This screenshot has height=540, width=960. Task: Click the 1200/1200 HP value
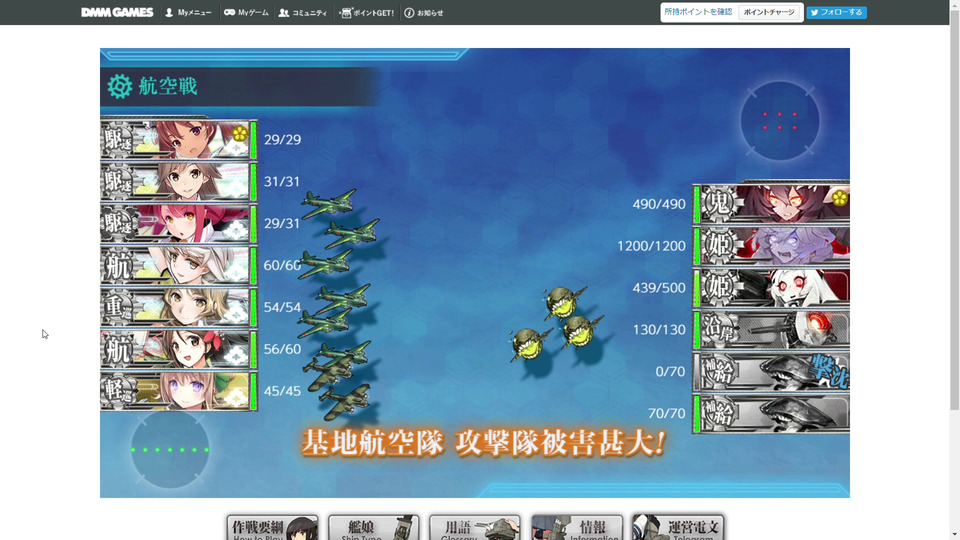(x=651, y=246)
